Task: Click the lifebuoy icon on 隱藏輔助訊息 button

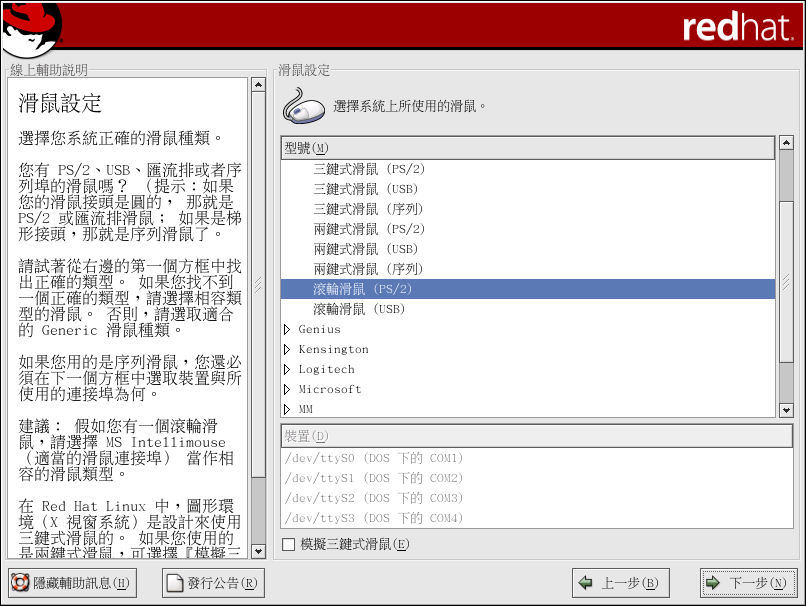Action: (20, 583)
